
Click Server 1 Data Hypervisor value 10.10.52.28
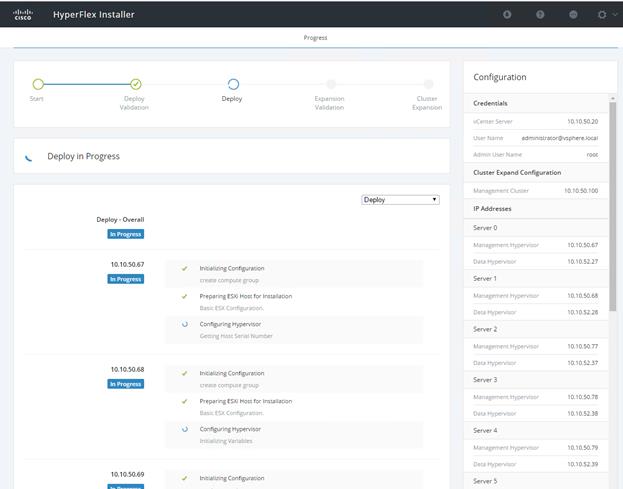(x=582, y=312)
